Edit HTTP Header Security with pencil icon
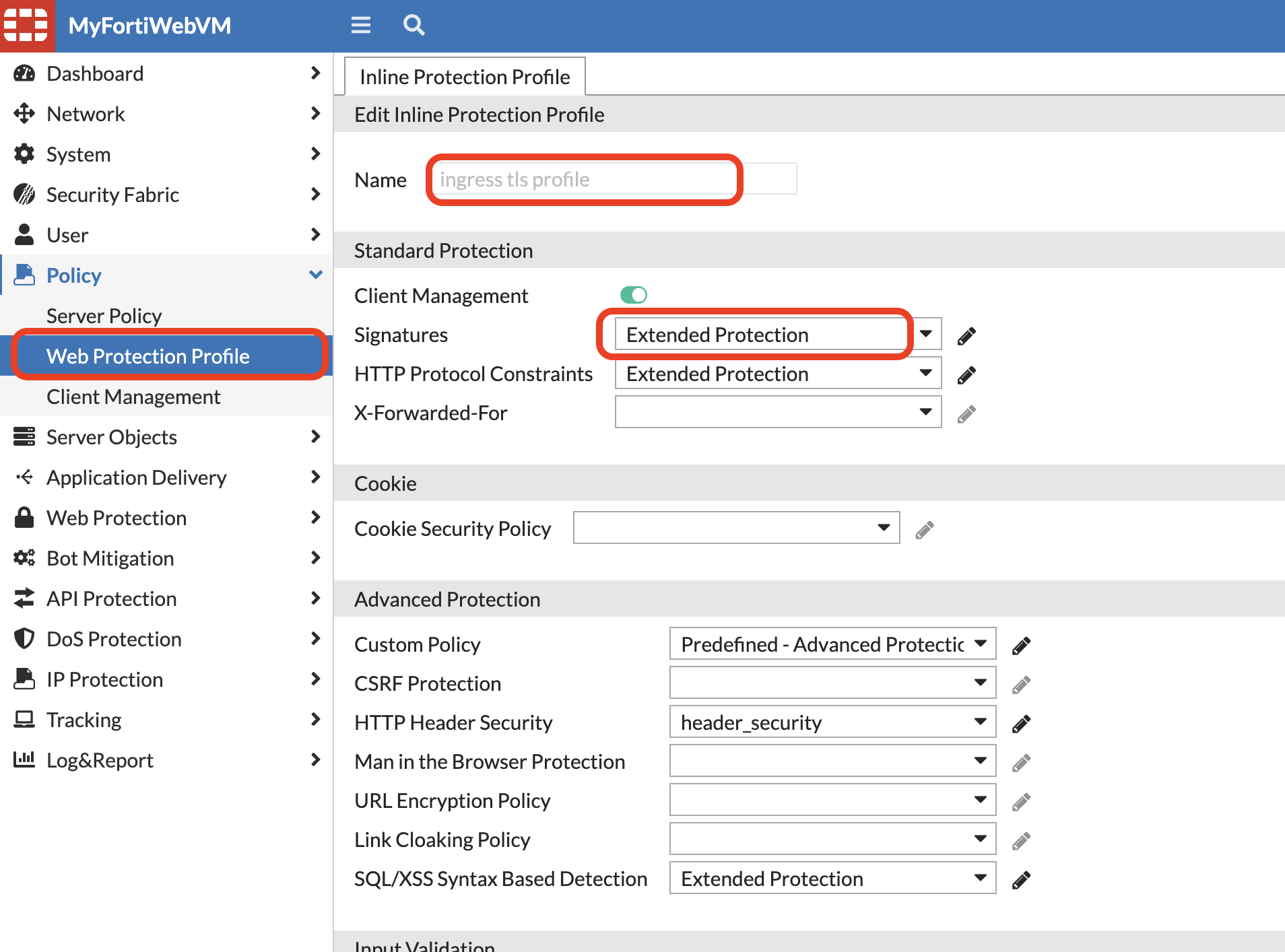This screenshot has height=952, width=1285. (1022, 723)
